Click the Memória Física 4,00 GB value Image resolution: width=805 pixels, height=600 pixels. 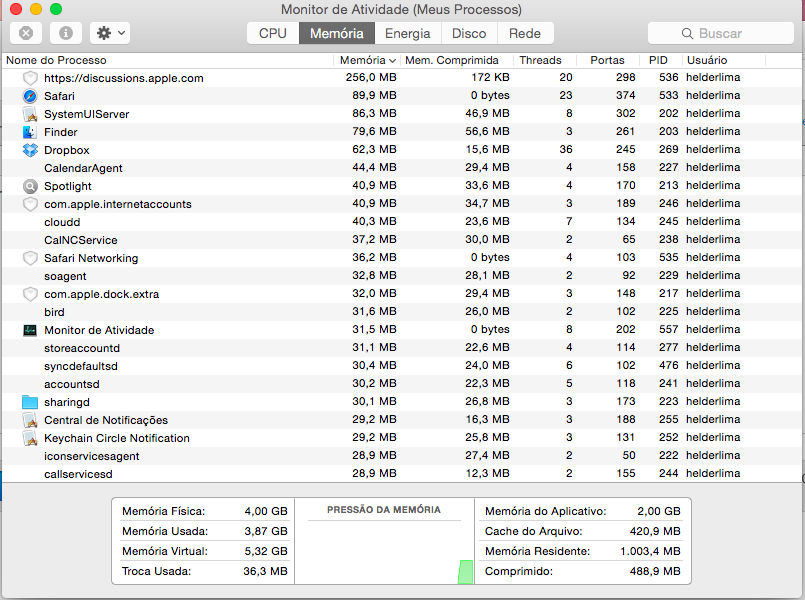(266, 511)
